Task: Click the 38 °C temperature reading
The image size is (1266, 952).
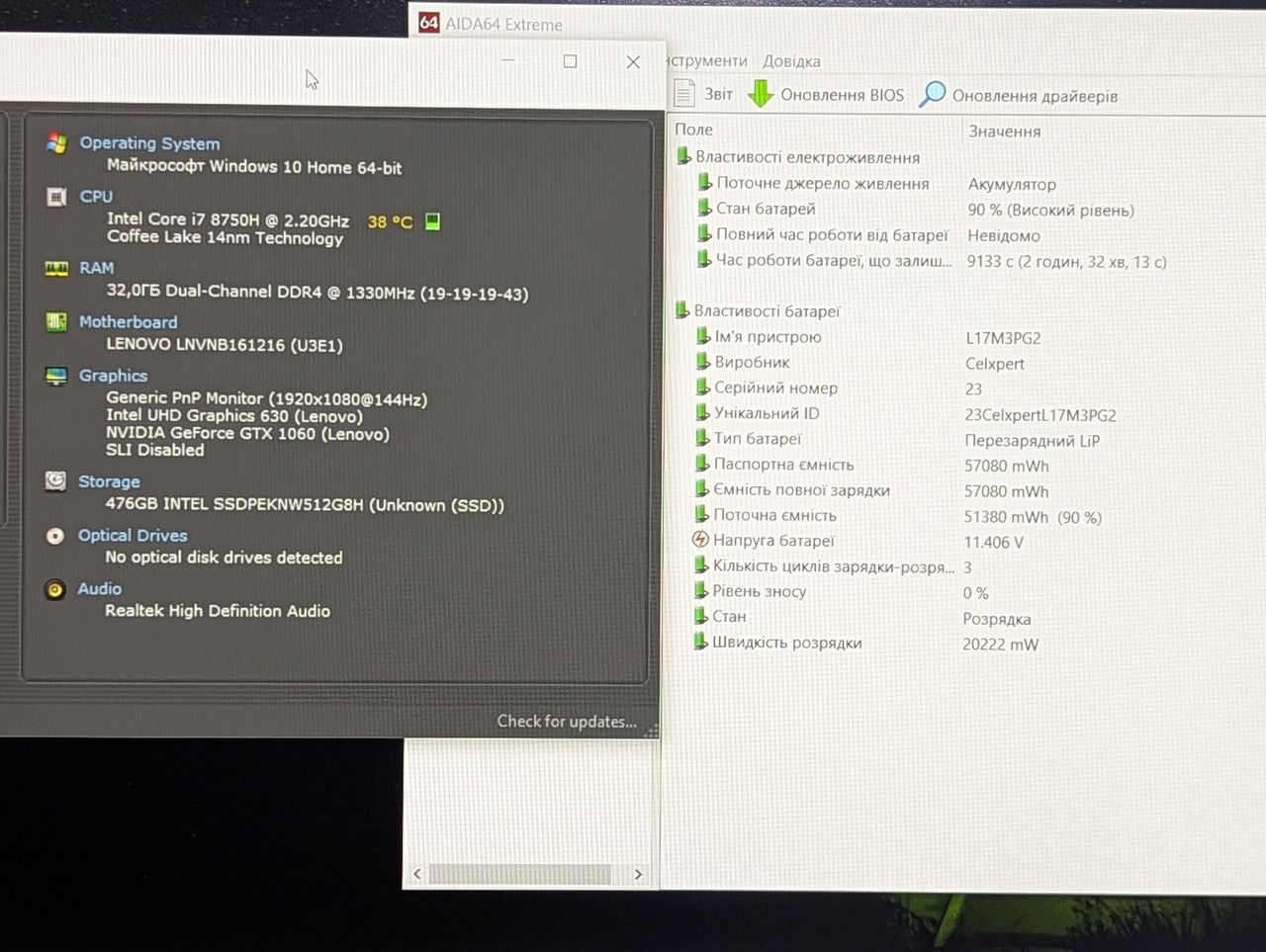Action: point(390,221)
